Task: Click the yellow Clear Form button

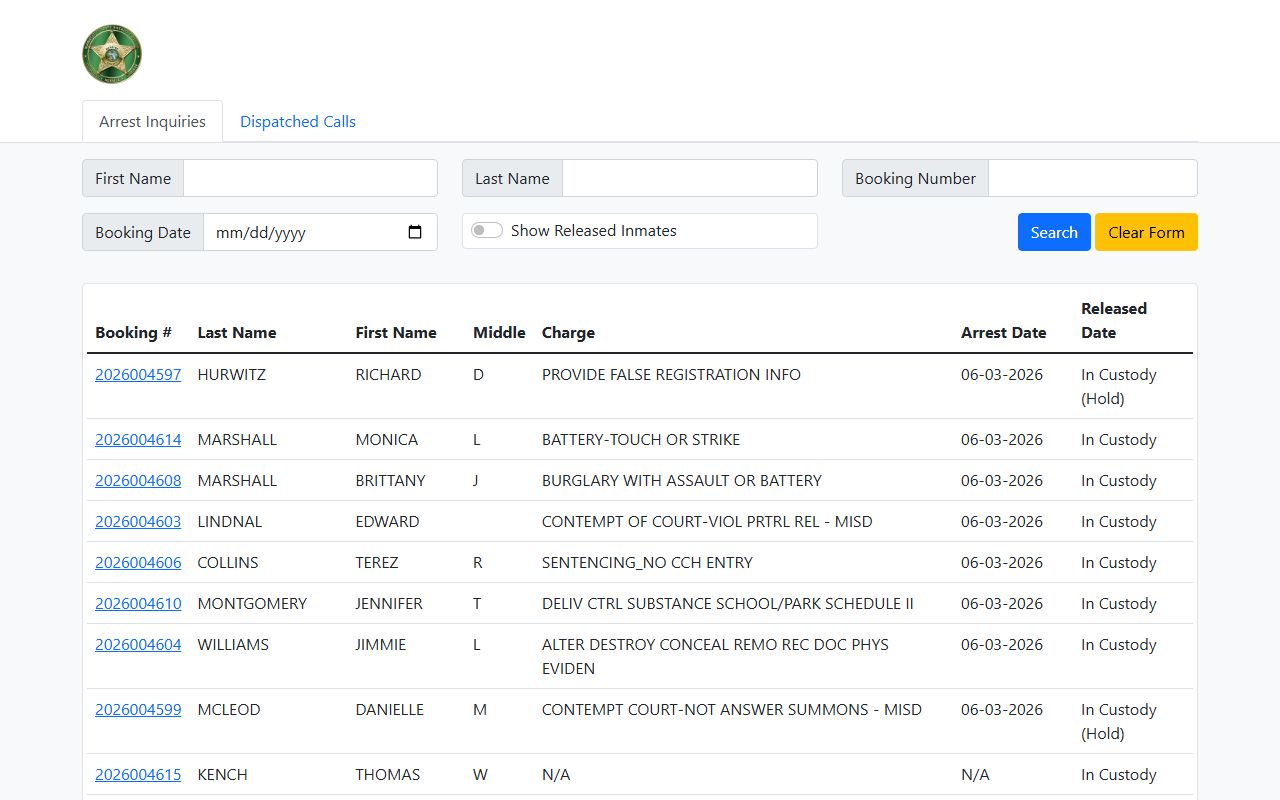Action: 1146,232
